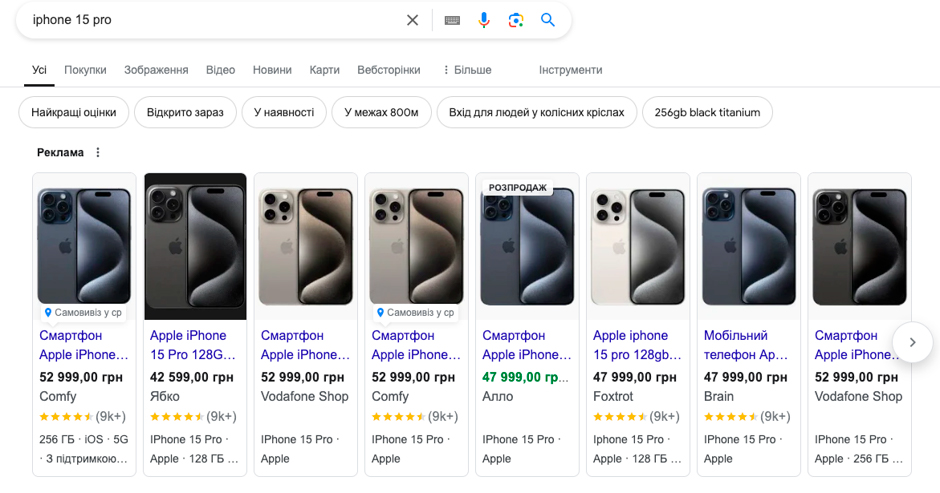
Task: Open Мобільний телефон Ap... link
Action: [x=745, y=345]
